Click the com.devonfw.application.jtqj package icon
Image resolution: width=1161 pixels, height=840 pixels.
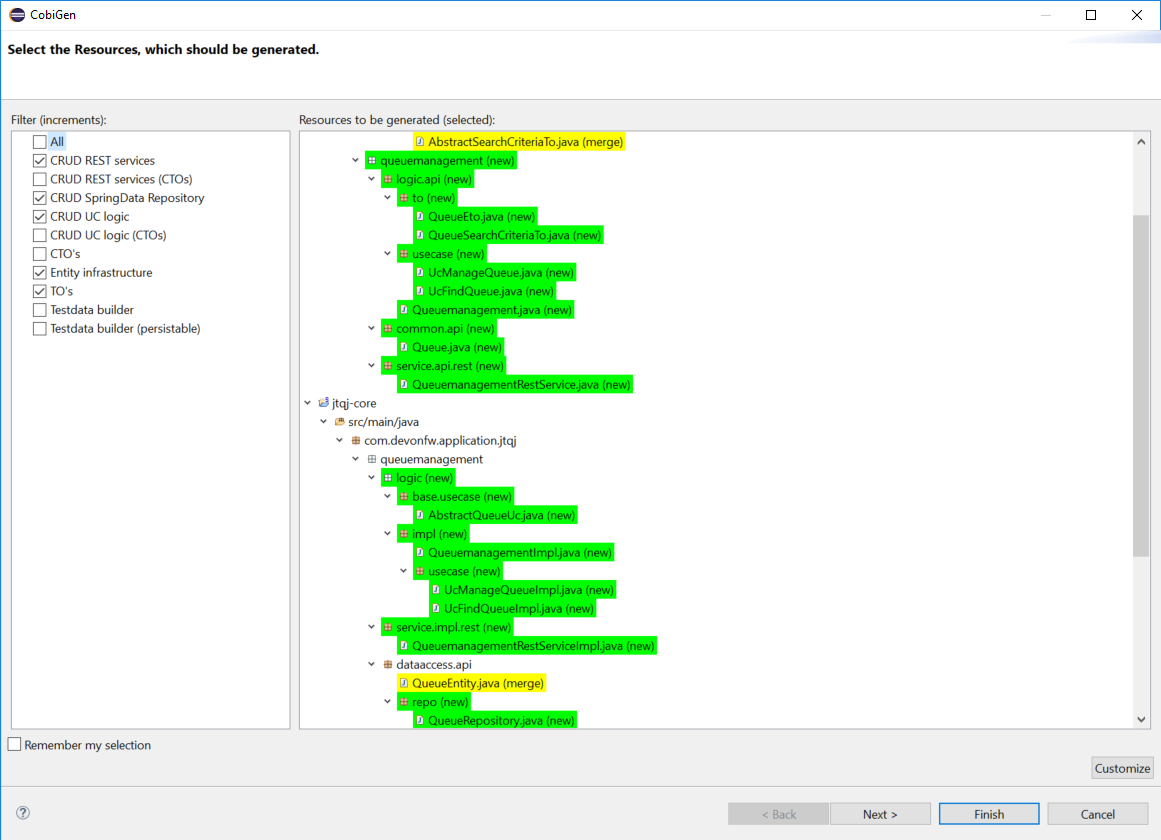pos(356,441)
